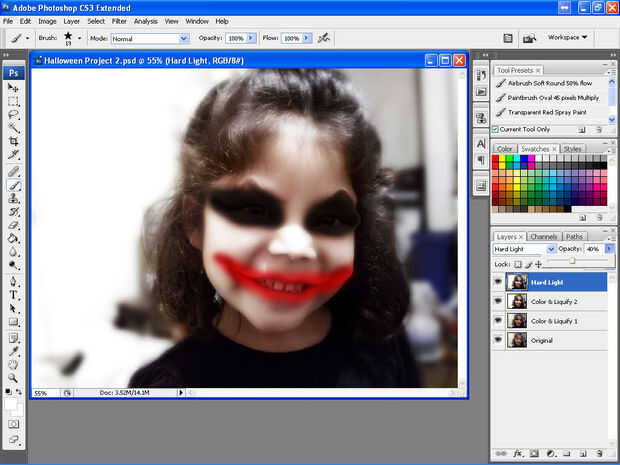620x465 pixels.
Task: Select the Eyedropper tool
Action: 13,351
